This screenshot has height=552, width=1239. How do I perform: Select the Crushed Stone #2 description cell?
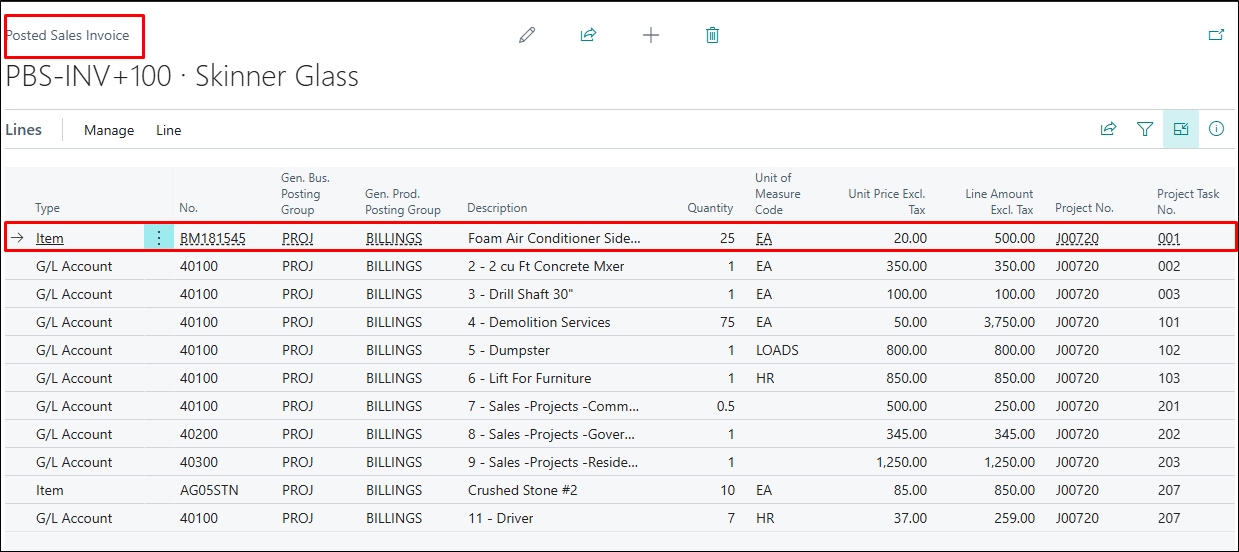point(522,490)
